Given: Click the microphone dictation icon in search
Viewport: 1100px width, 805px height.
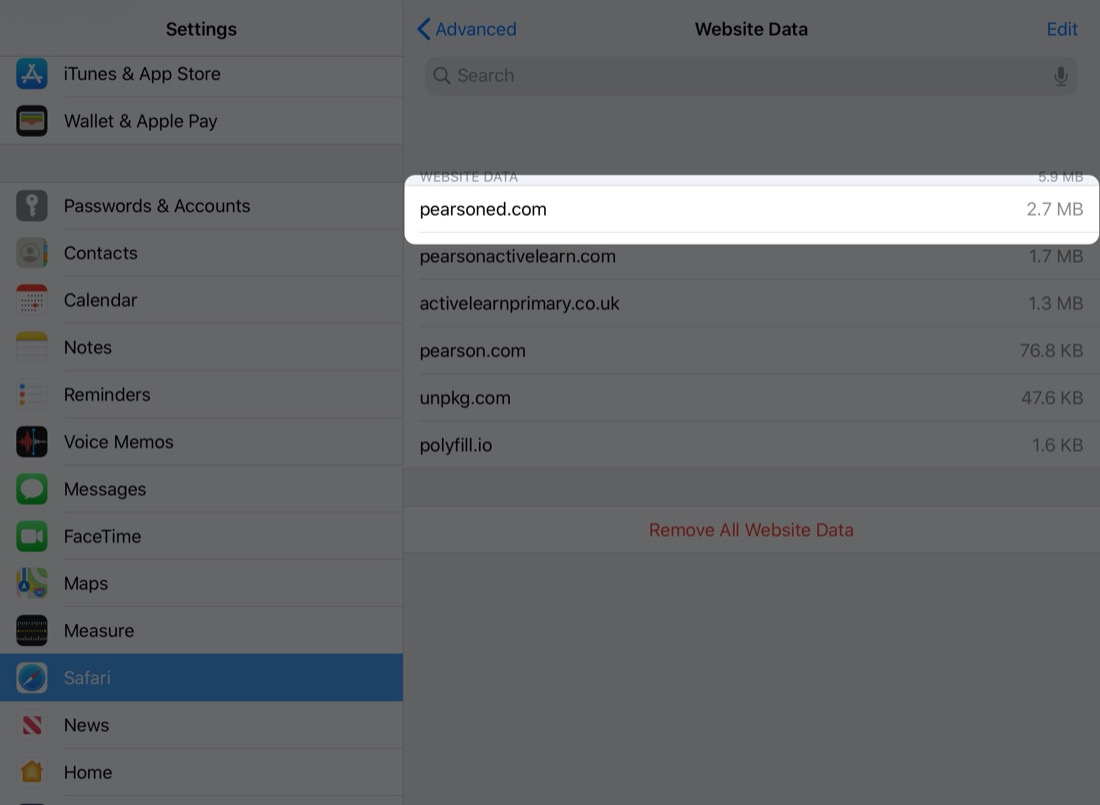Looking at the screenshot, I should tap(1060, 76).
